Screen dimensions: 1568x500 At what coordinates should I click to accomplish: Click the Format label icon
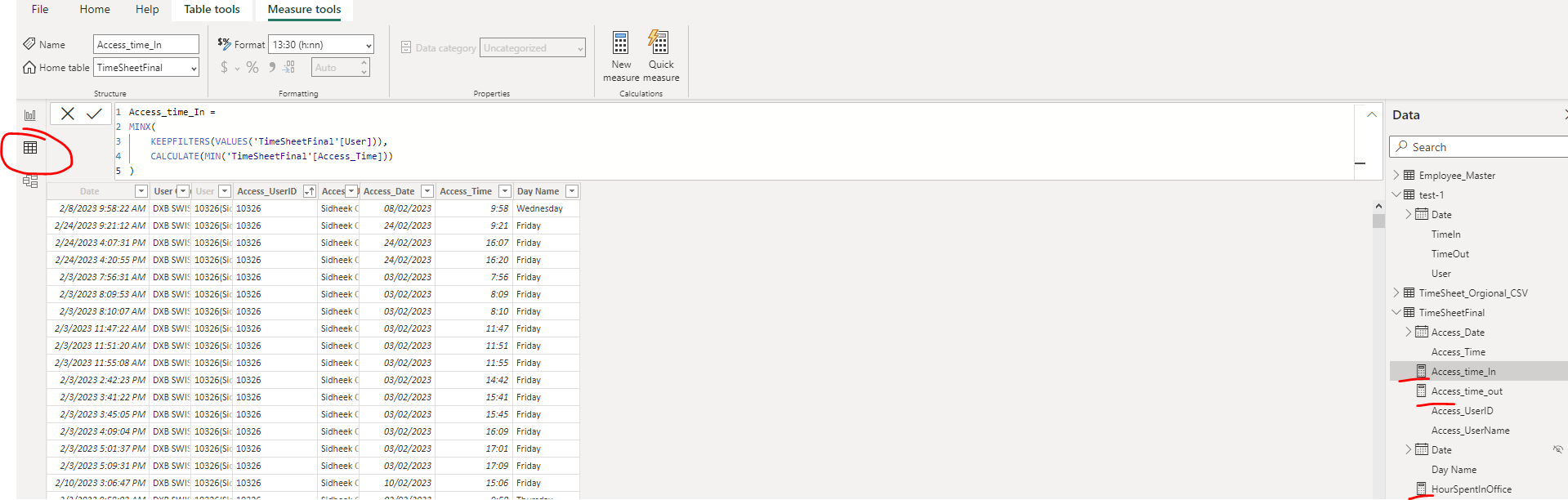(225, 43)
